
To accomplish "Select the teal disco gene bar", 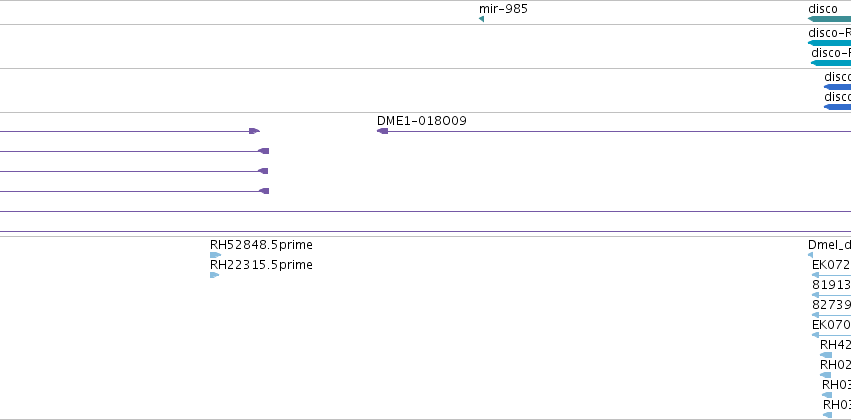I will point(829,19).
